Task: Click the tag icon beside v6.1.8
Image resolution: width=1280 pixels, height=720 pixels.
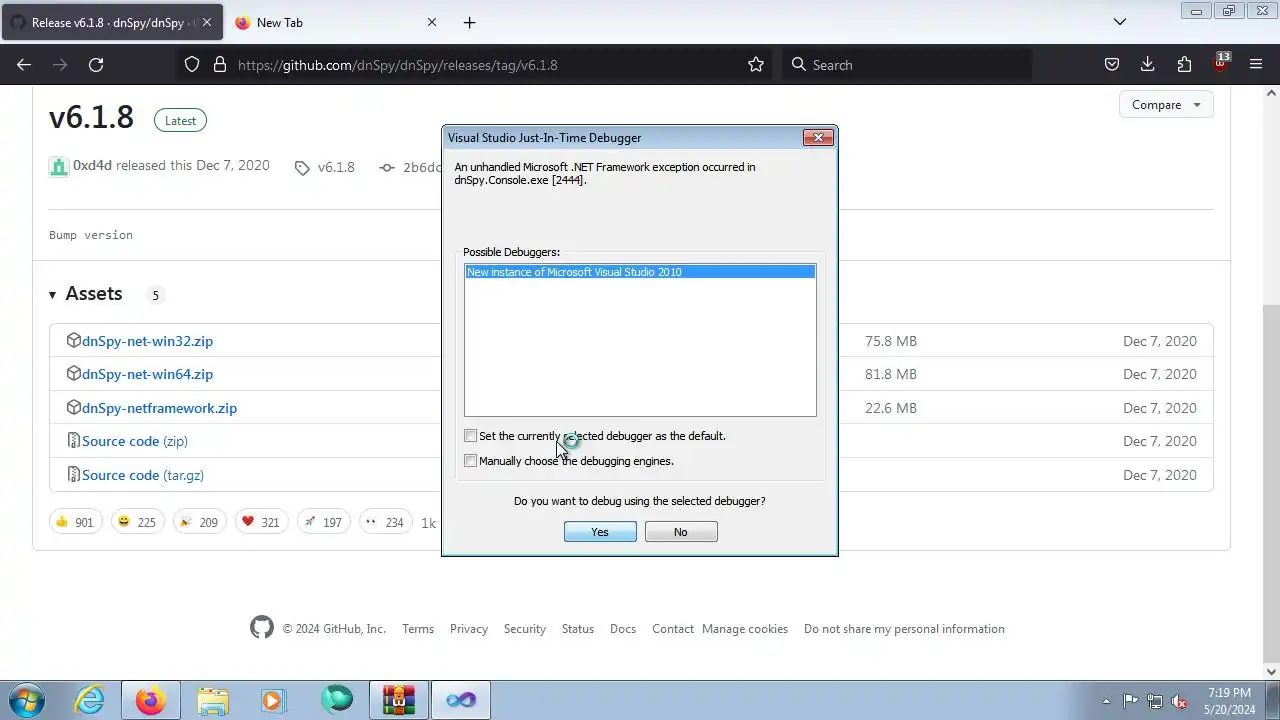Action: 302,168
